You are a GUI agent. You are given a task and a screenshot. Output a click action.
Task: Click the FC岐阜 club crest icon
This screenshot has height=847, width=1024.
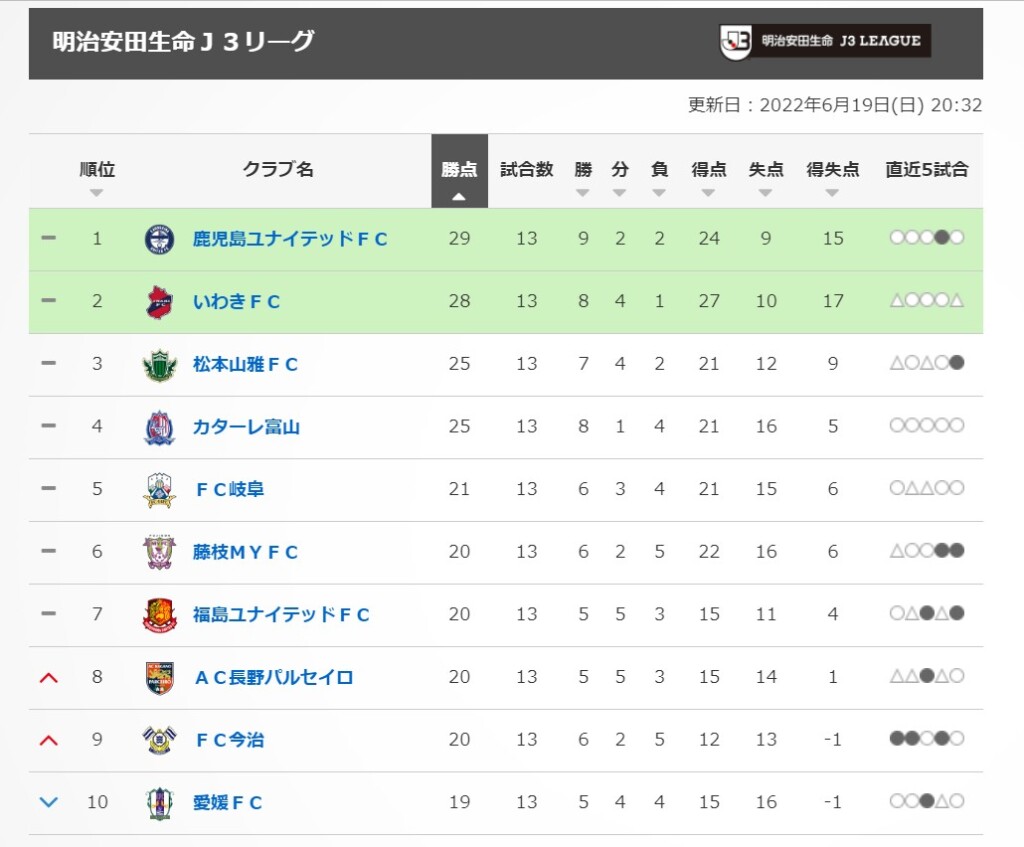(159, 489)
